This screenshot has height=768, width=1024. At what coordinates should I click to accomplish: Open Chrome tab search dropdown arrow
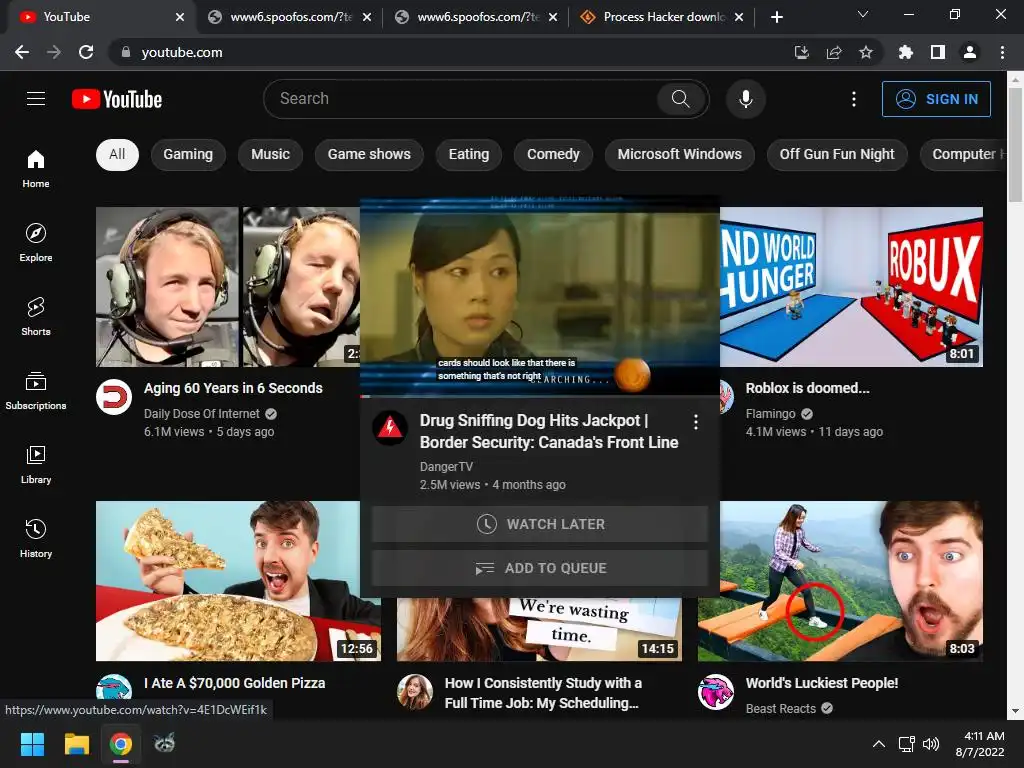click(x=863, y=14)
